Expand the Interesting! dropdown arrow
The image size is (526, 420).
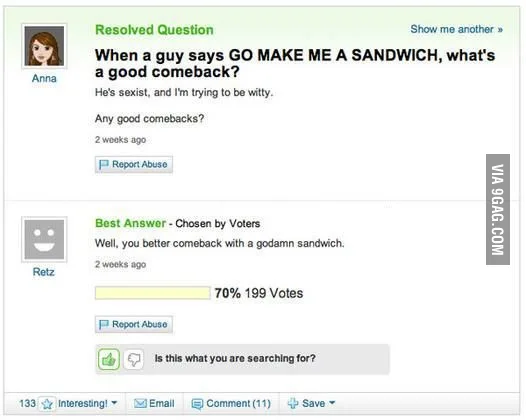(114, 403)
